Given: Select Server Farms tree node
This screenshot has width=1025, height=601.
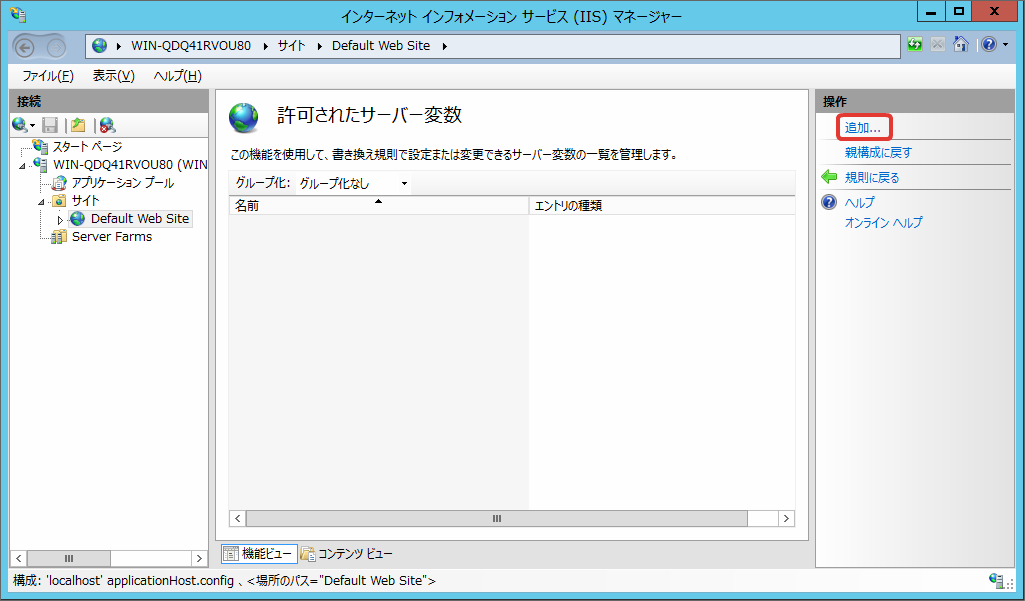Looking at the screenshot, I should [112, 237].
